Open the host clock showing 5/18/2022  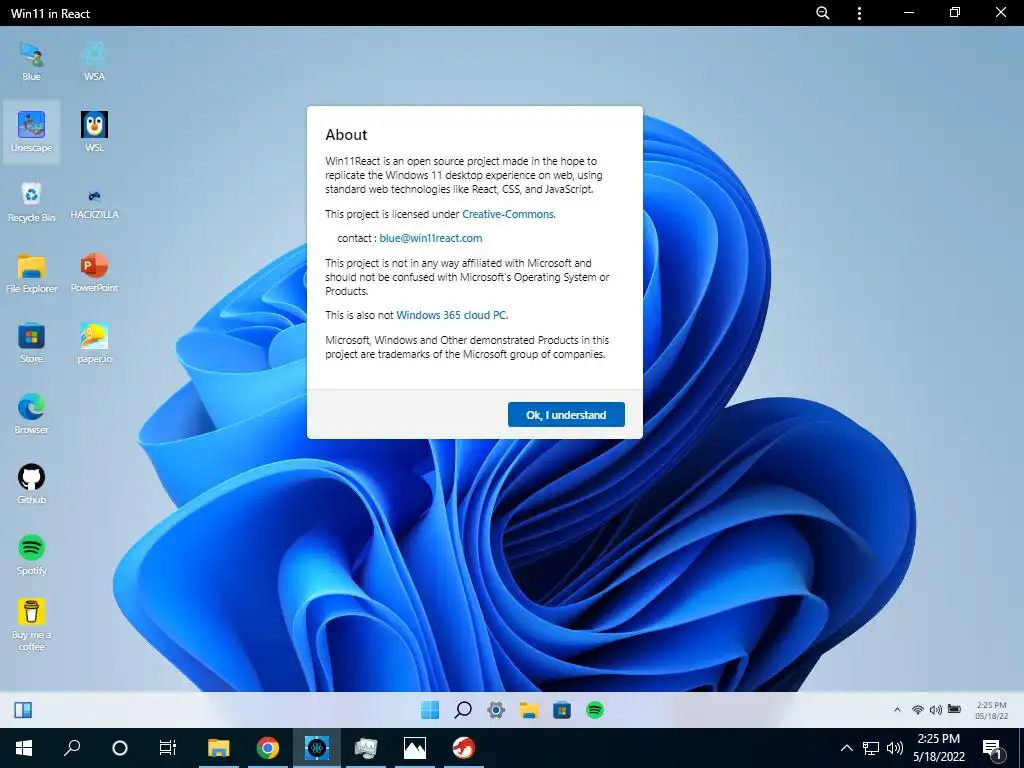[x=938, y=748]
